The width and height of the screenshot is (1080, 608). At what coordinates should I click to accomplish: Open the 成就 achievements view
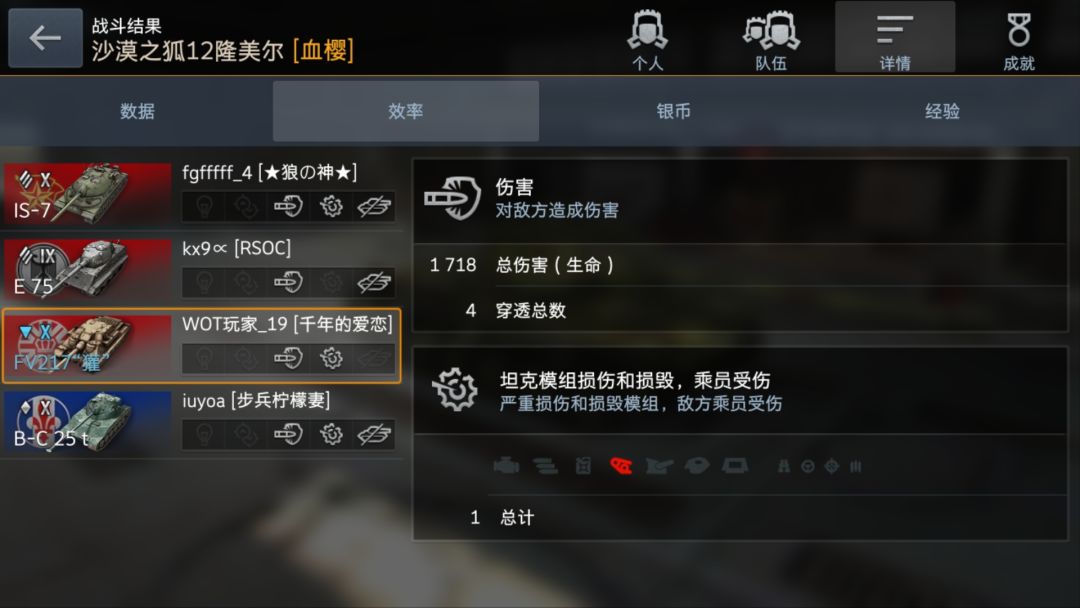point(1019,39)
